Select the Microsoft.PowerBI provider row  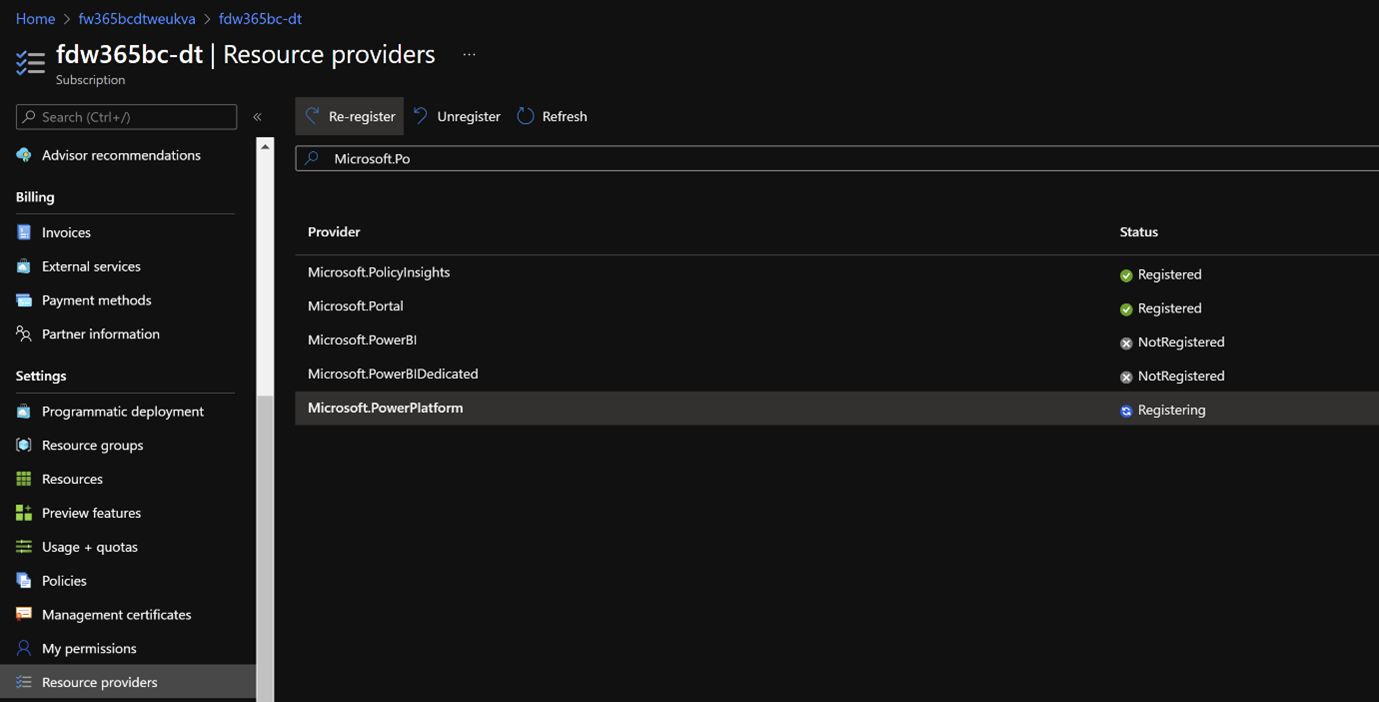pos(362,340)
